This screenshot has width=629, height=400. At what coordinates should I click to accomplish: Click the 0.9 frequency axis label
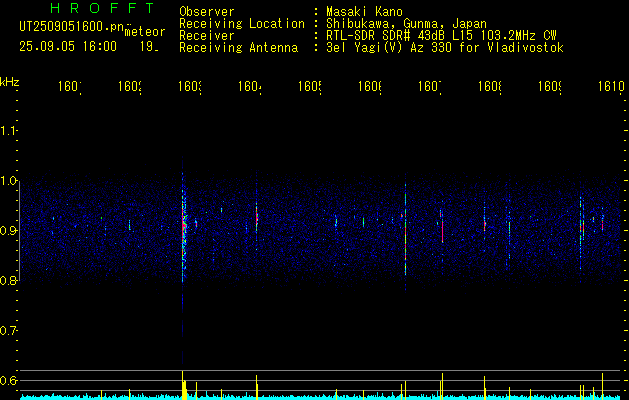coord(8,230)
